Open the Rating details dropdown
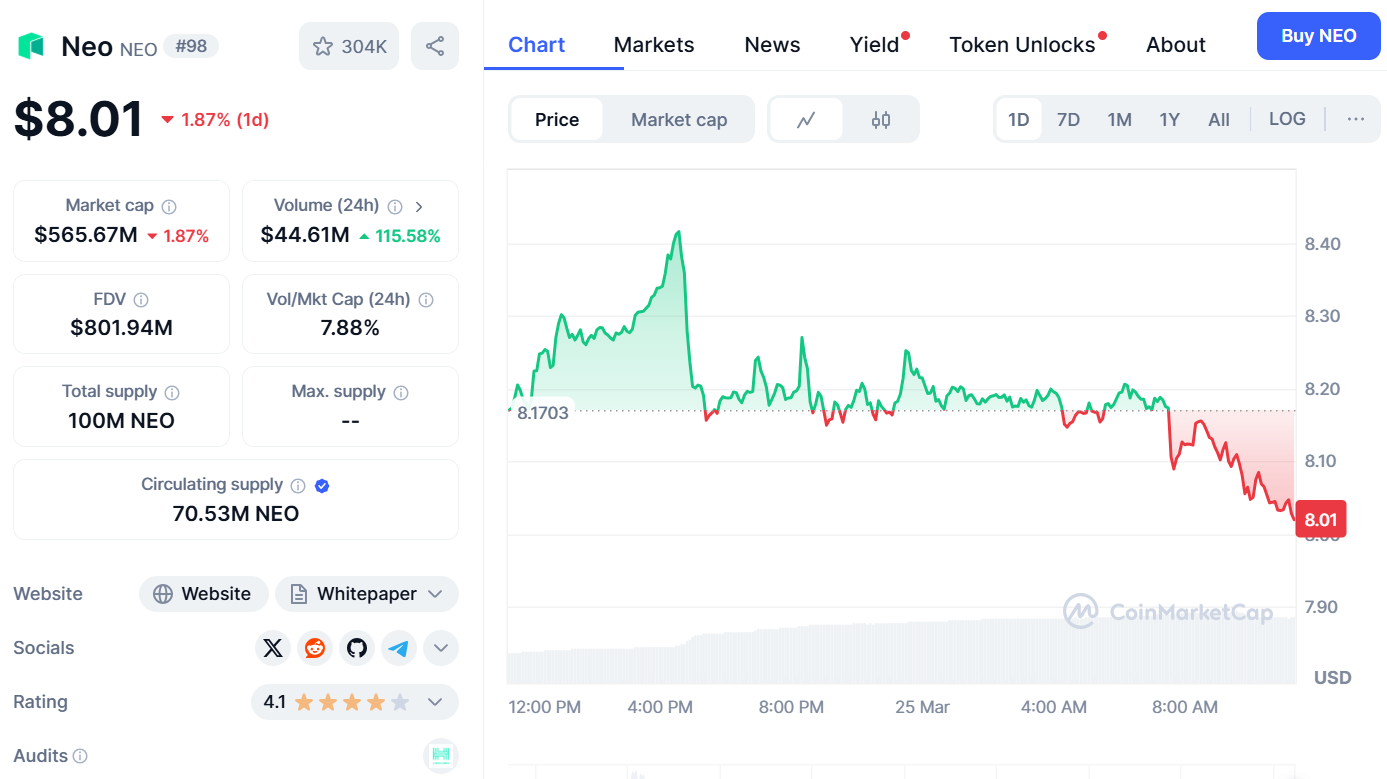This screenshot has height=779, width=1387. (x=436, y=702)
